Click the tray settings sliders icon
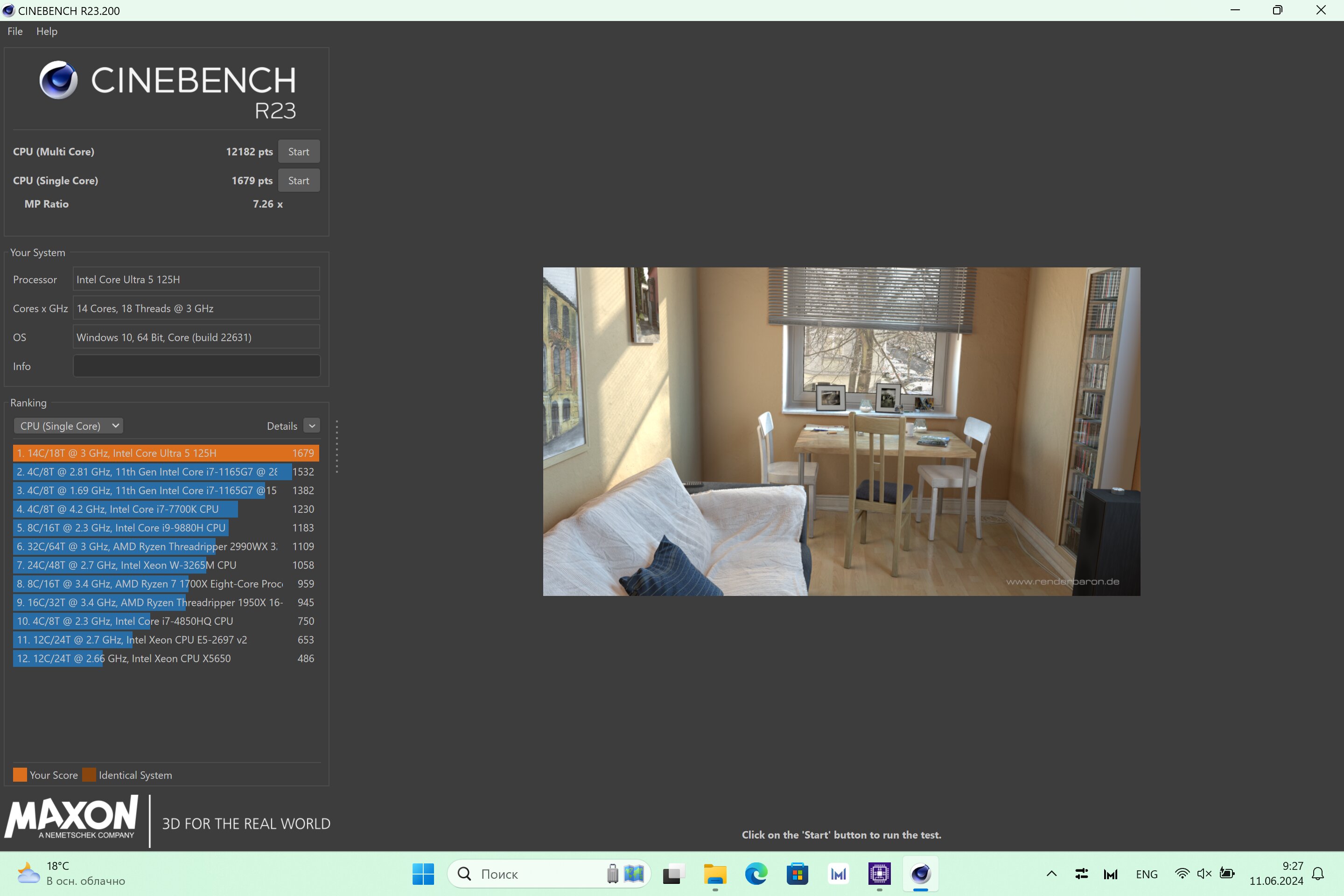The width and height of the screenshot is (1344, 896). click(1081, 874)
